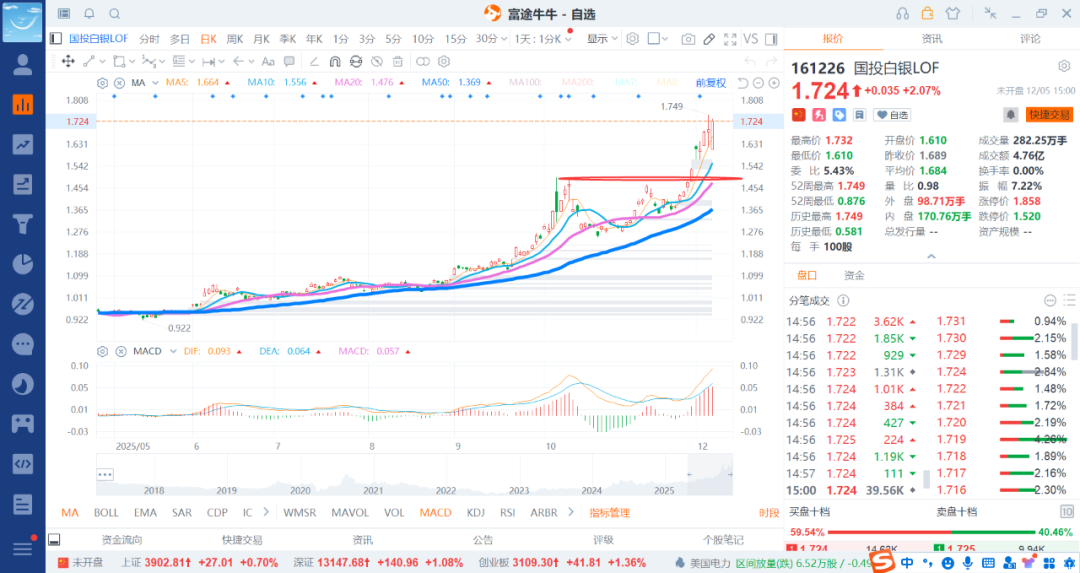Toggle the magnet snap drawing tool
Viewport: 1080px width, 573px height.
click(x=335, y=61)
